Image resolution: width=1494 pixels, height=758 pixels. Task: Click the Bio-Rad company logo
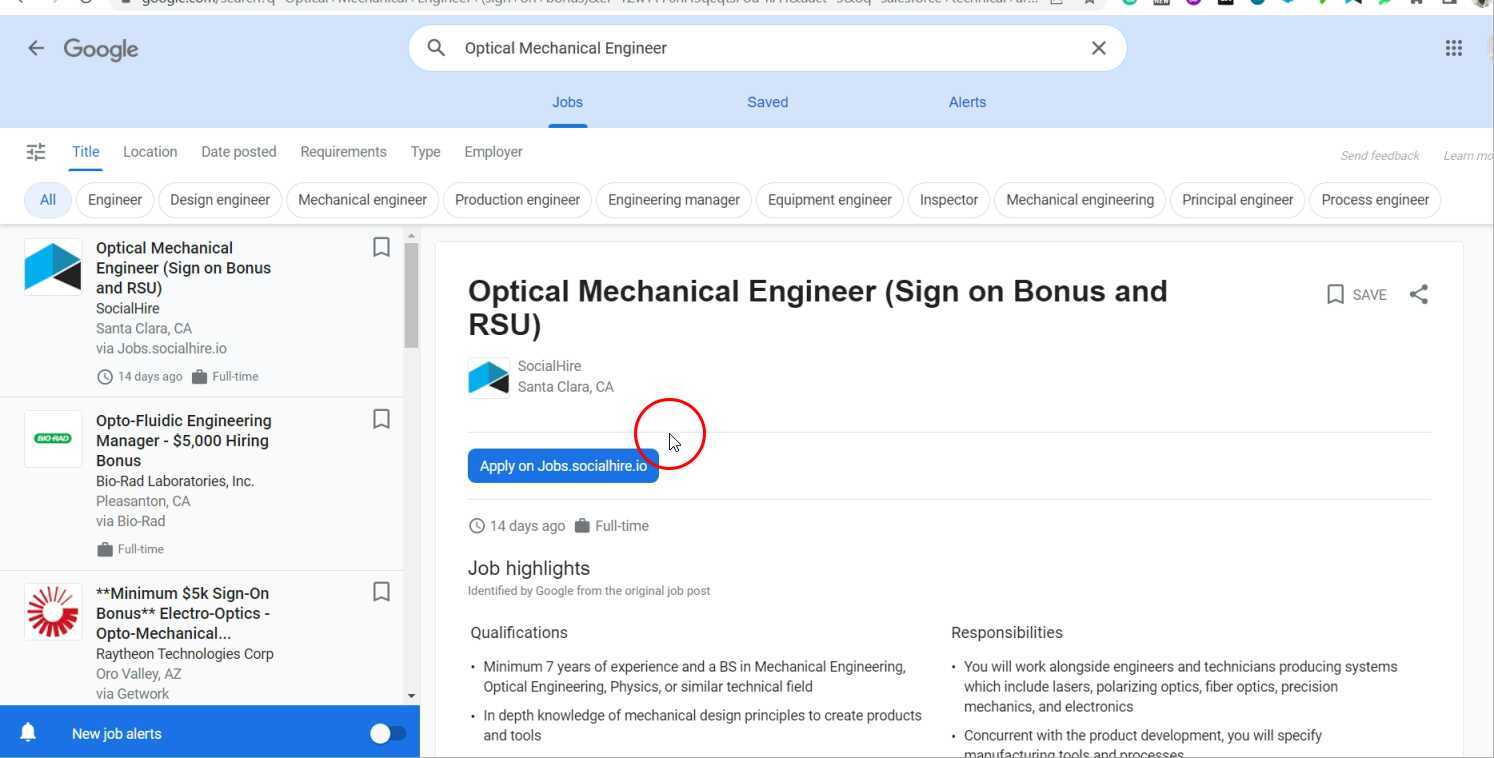click(x=53, y=438)
